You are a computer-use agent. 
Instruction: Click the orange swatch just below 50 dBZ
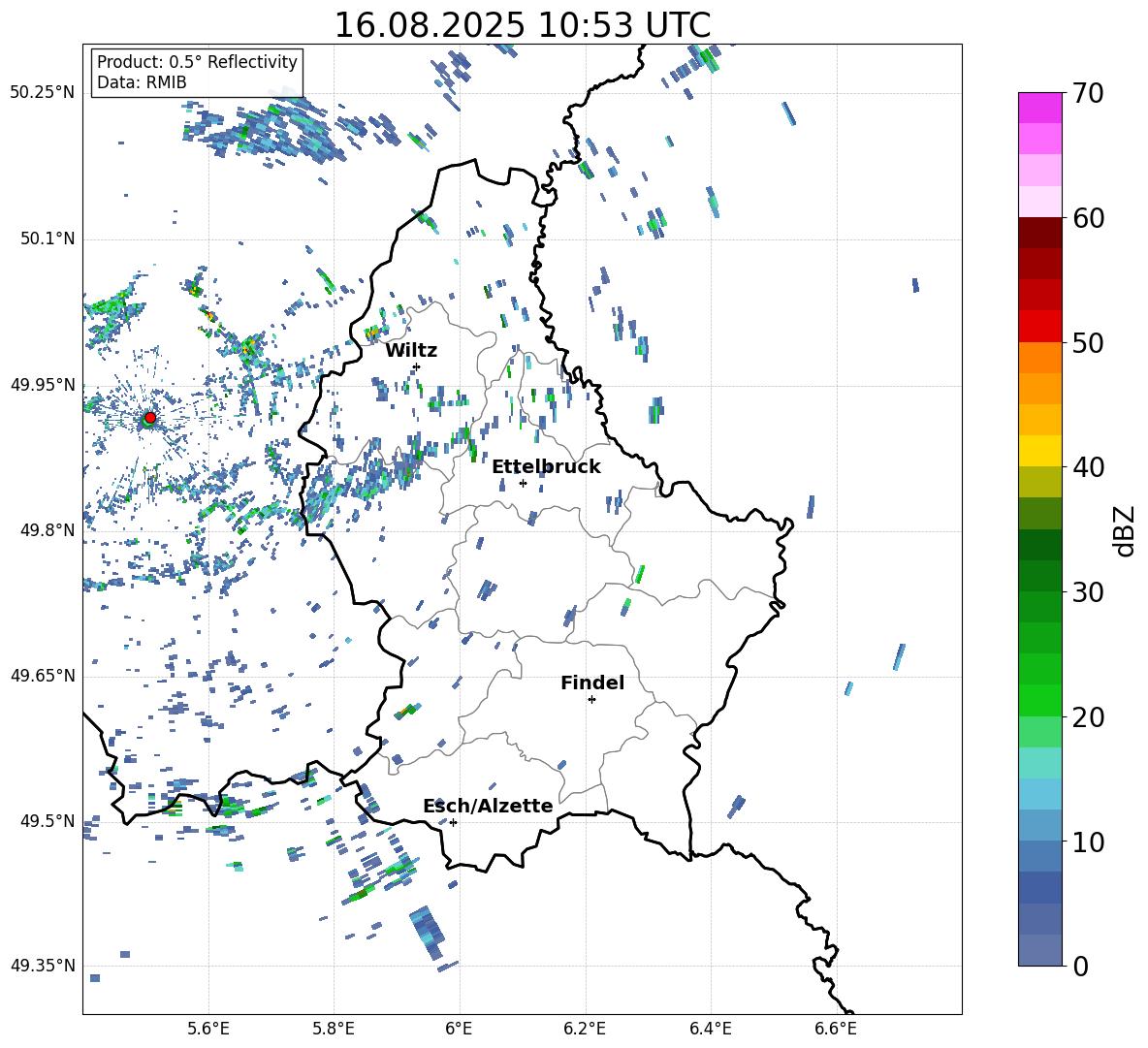pyautogui.click(x=1039, y=357)
